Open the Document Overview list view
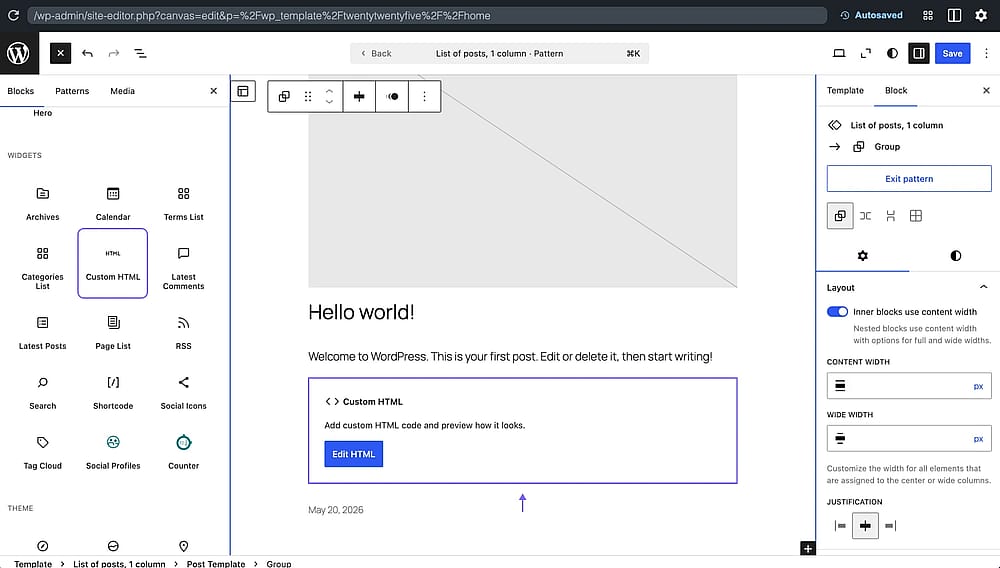 pos(140,54)
